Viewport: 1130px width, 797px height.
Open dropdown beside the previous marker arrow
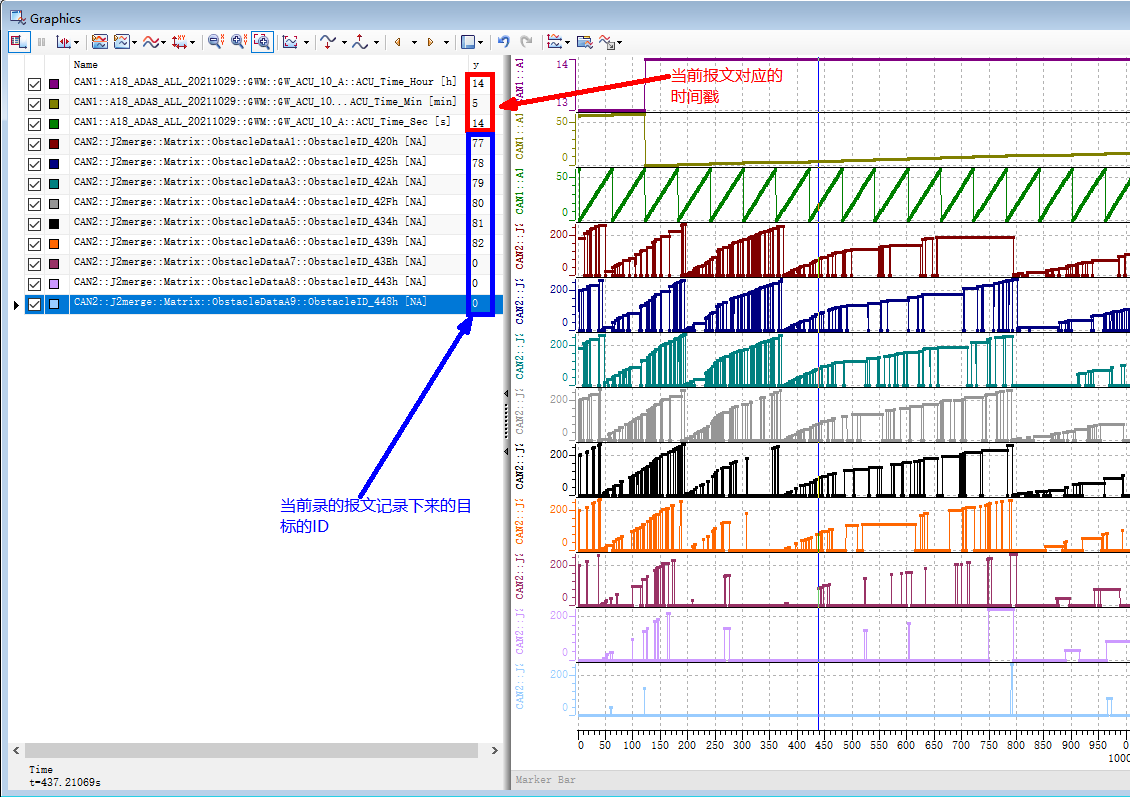pyautogui.click(x=413, y=42)
